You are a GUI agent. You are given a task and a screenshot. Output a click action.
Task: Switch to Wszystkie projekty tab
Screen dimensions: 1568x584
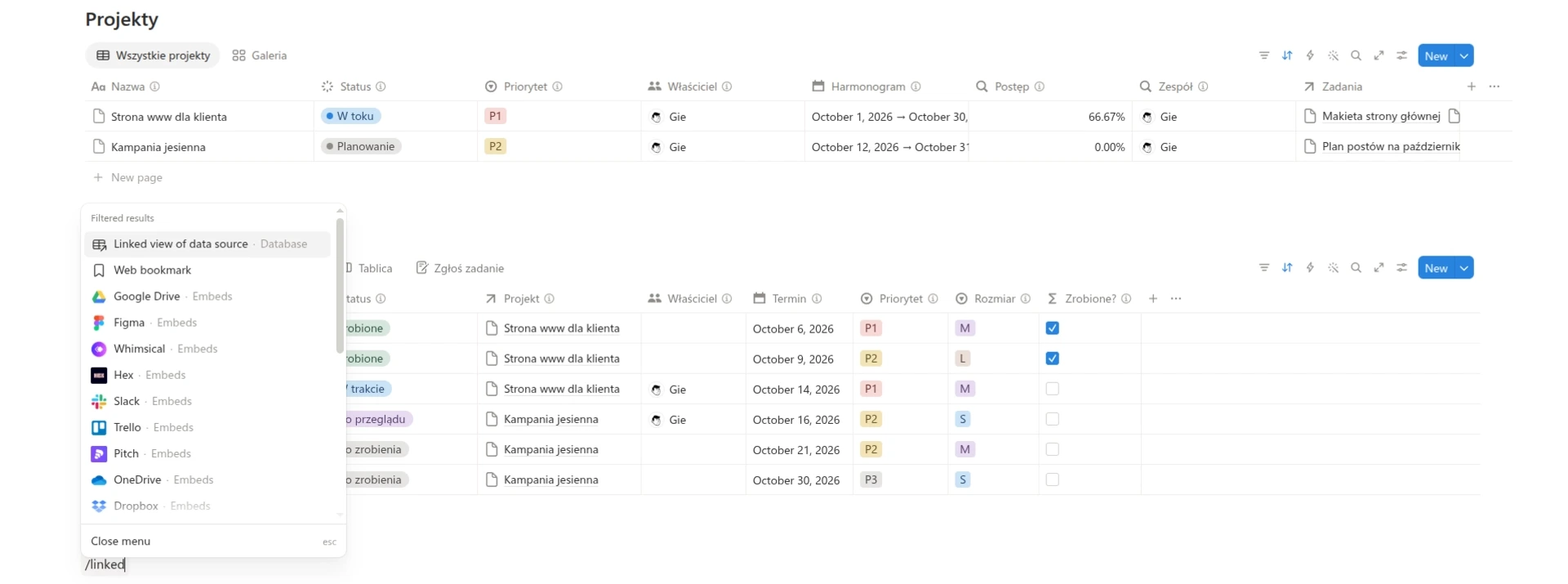(x=153, y=56)
